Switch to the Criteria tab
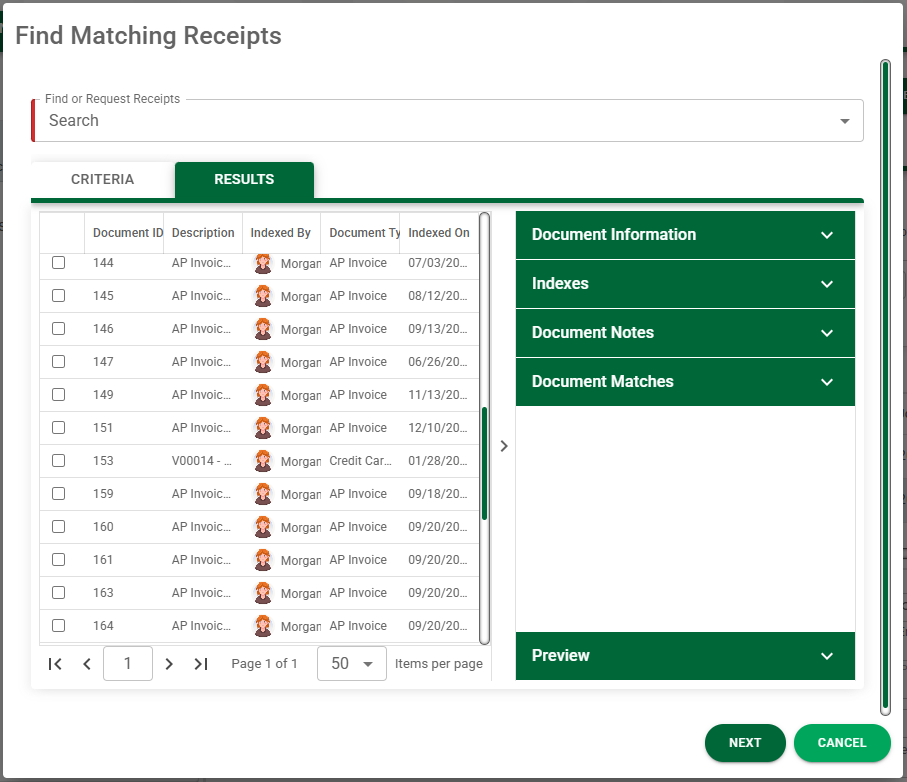 [x=102, y=179]
